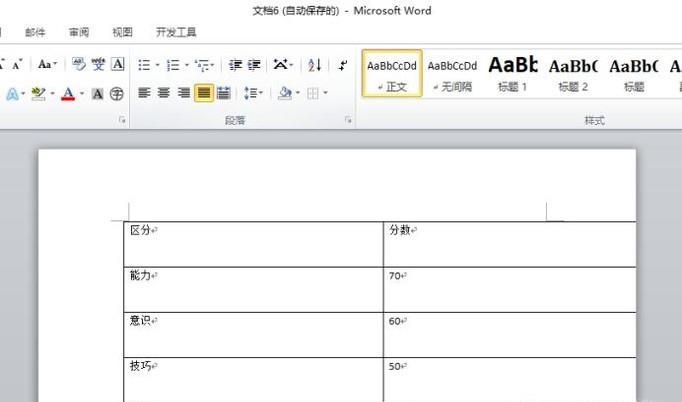Click the table cell containing 能力
The image size is (682, 402).
click(254, 289)
